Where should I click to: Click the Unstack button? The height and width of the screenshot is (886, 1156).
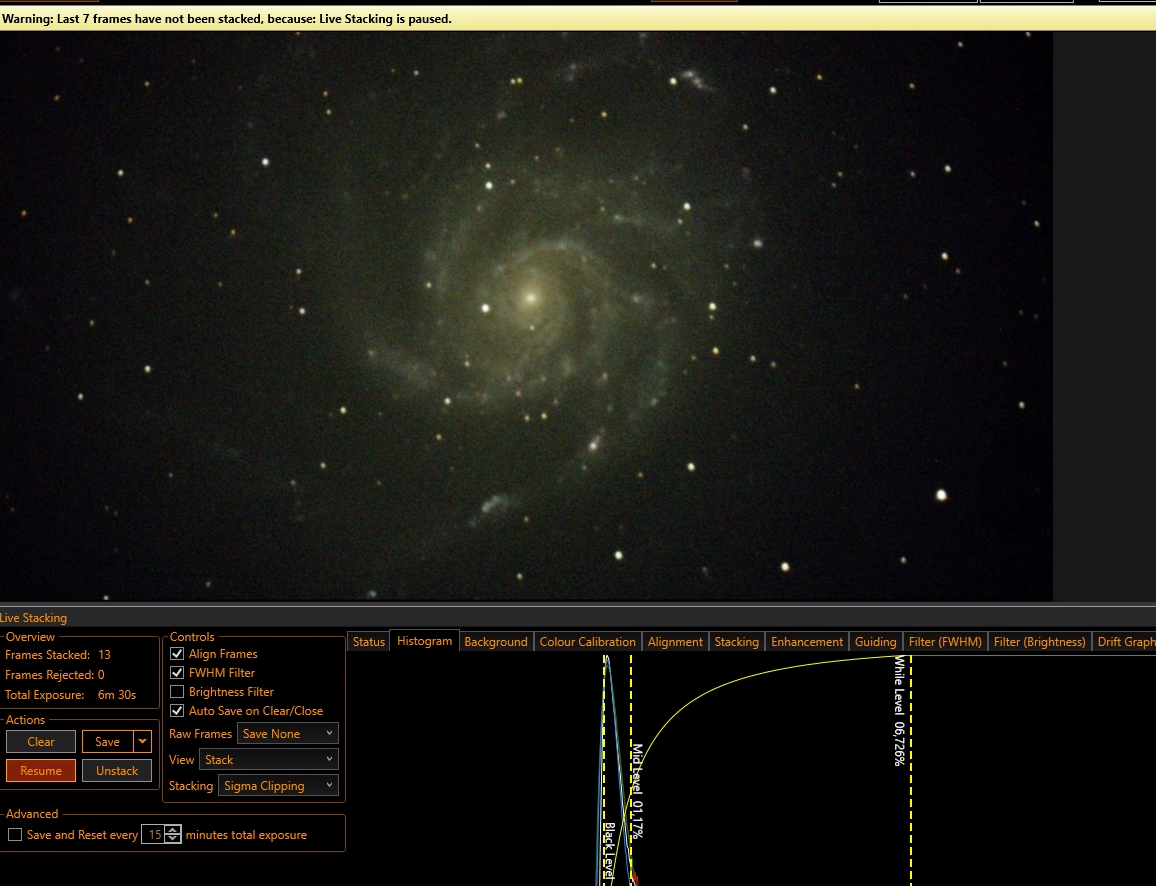tap(116, 771)
